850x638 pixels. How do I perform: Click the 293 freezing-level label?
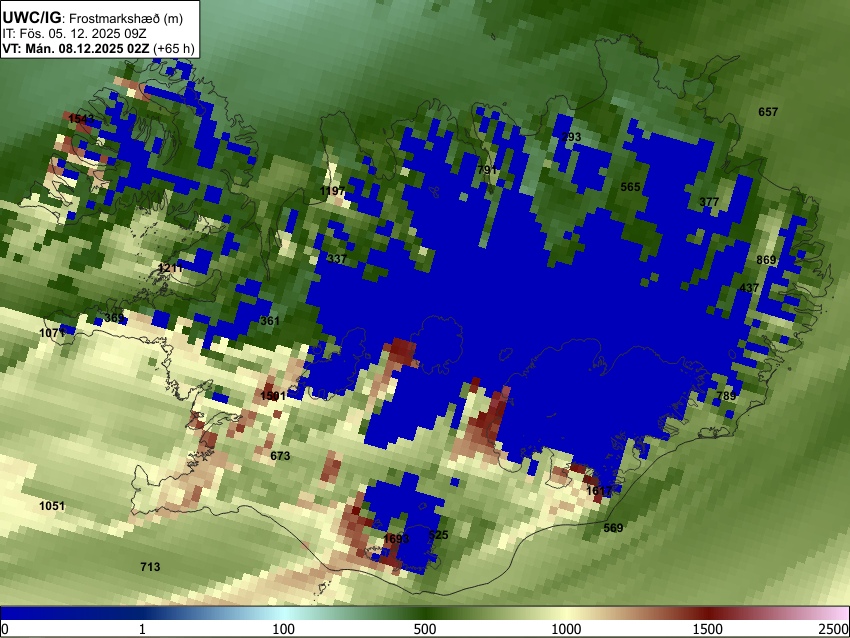coord(571,137)
